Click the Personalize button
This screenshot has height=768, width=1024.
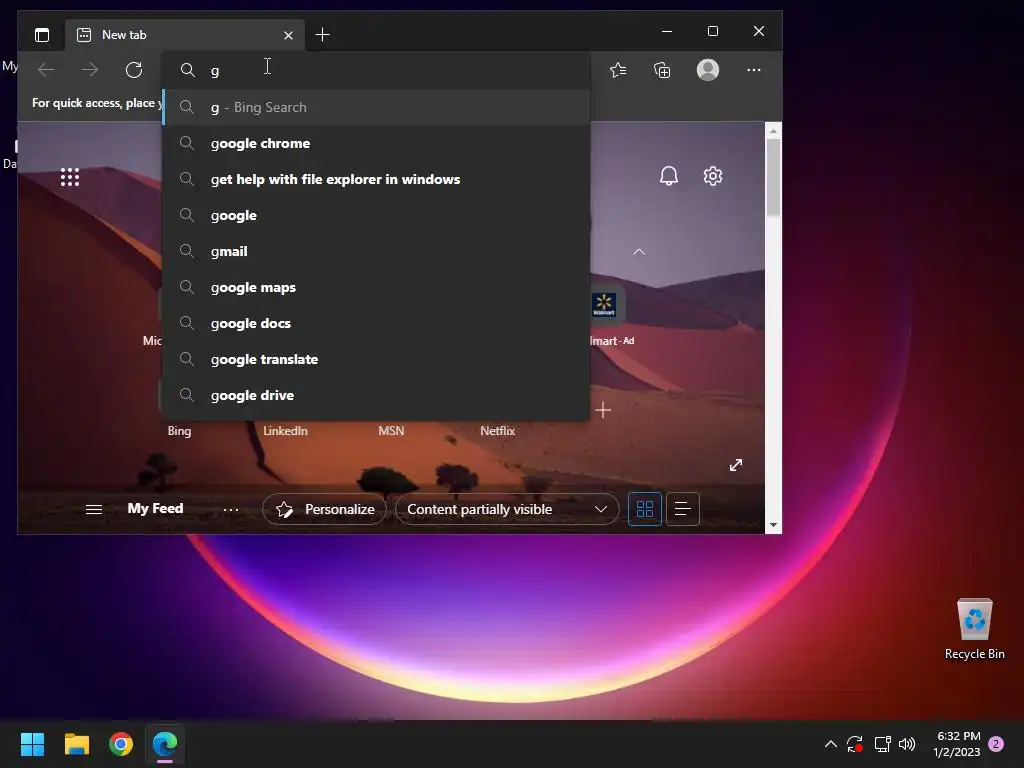pyautogui.click(x=325, y=509)
